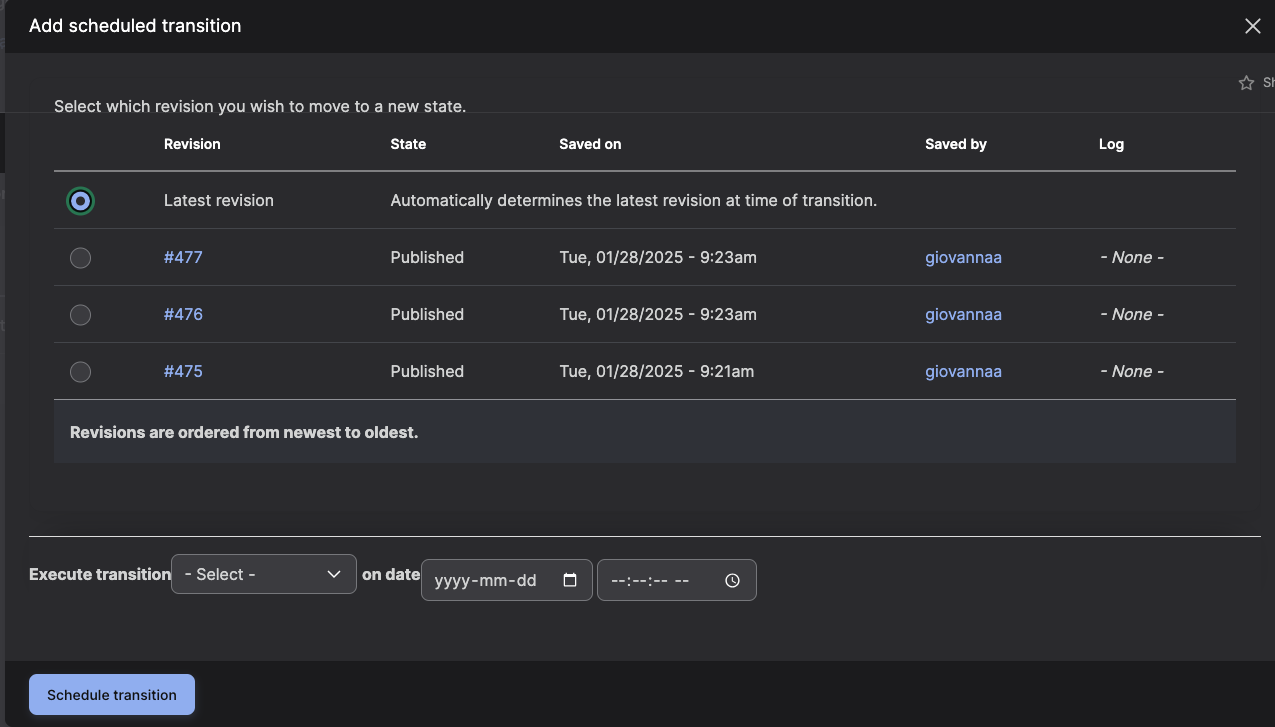
Task: Click saved-on date in #476 row
Action: click(658, 314)
